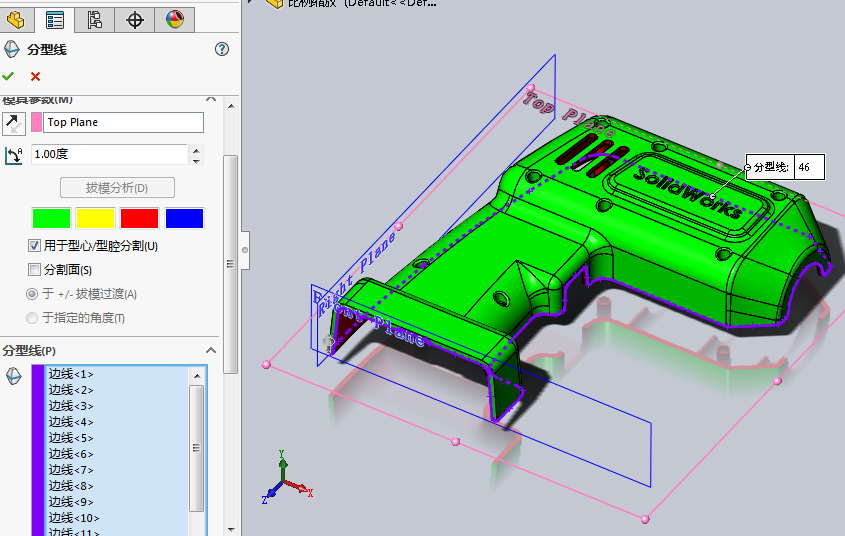This screenshot has height=536, width=845.
Task: Click the 拔模分析 draft analysis button
Action: (x=117, y=188)
